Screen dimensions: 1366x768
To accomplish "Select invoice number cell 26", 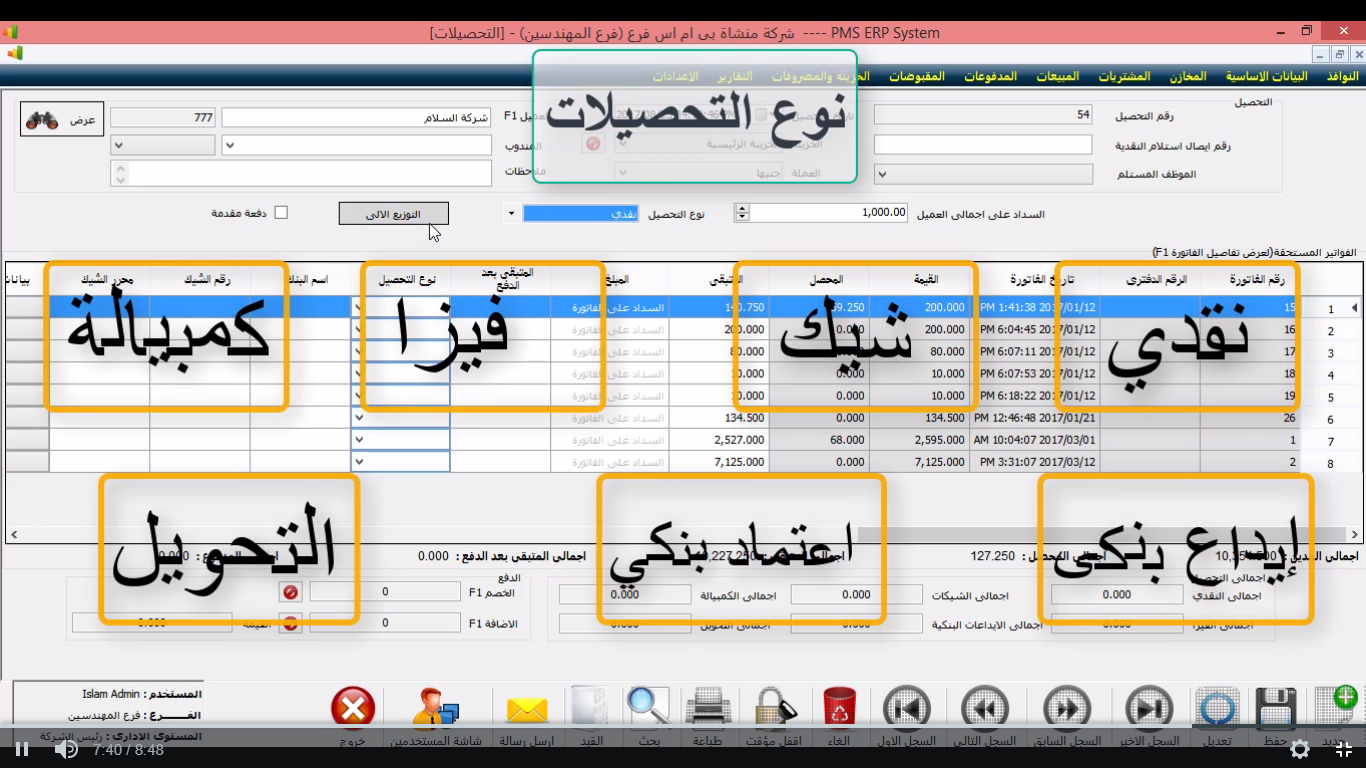I will [x=1250, y=418].
